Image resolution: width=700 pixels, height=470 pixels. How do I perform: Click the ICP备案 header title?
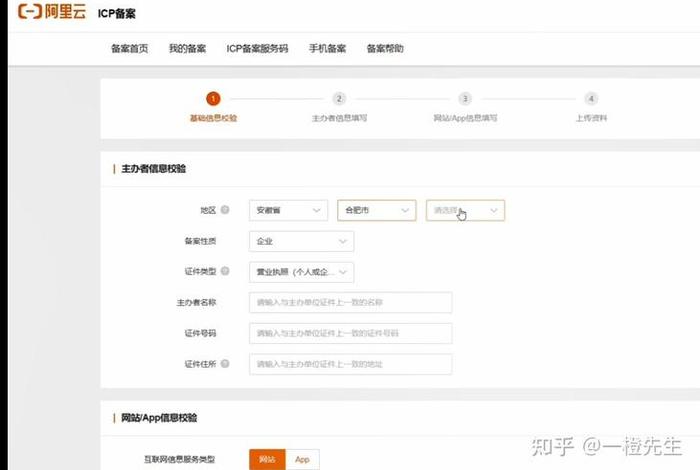point(117,13)
